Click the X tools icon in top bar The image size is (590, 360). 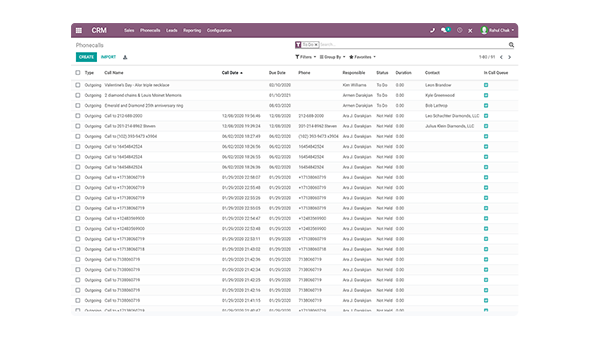click(470, 30)
